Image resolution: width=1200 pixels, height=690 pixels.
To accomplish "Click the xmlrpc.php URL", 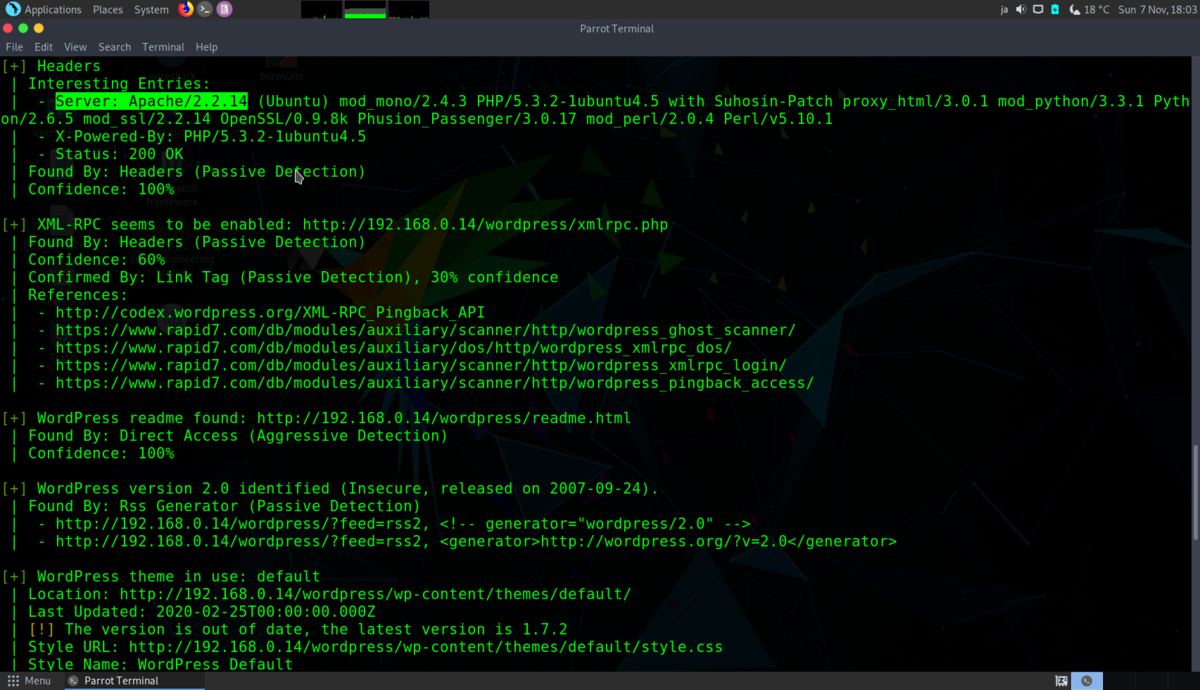I will 485,225.
